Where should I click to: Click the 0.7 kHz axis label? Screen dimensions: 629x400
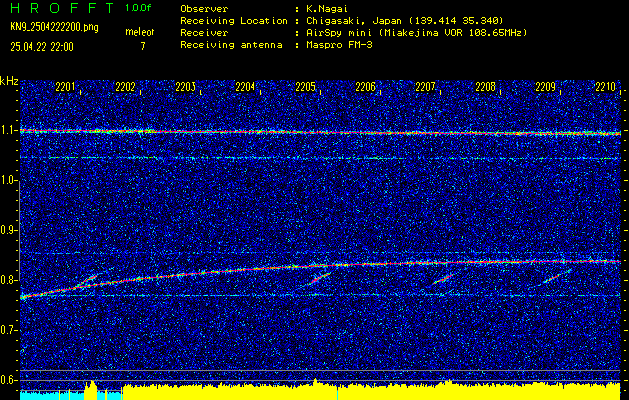coord(9,330)
